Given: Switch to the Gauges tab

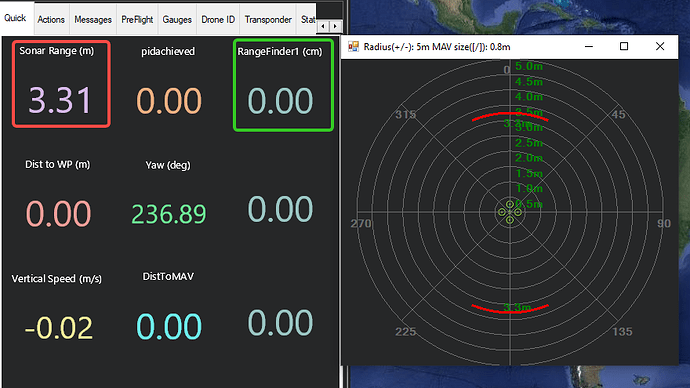Looking at the screenshot, I should click(x=177, y=20).
